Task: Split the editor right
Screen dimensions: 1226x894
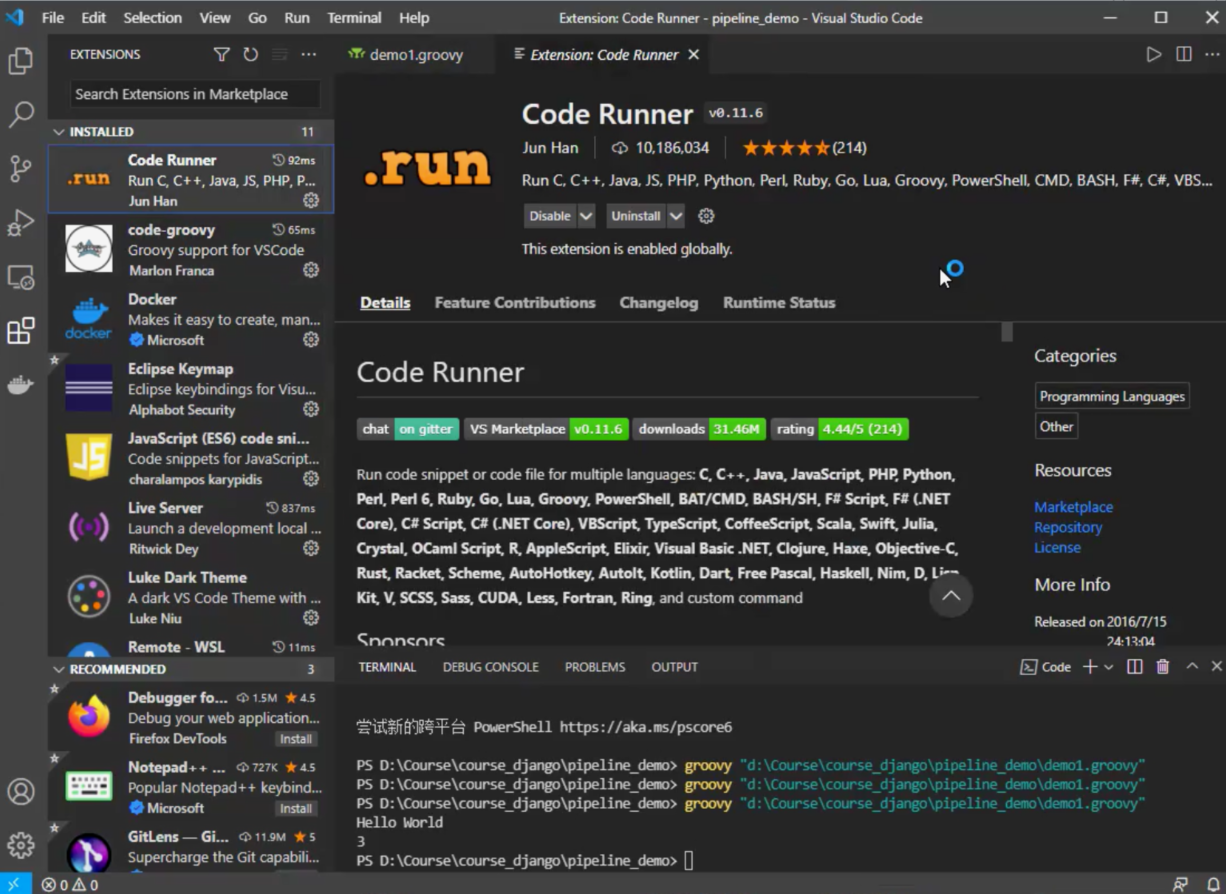Action: coord(1184,55)
